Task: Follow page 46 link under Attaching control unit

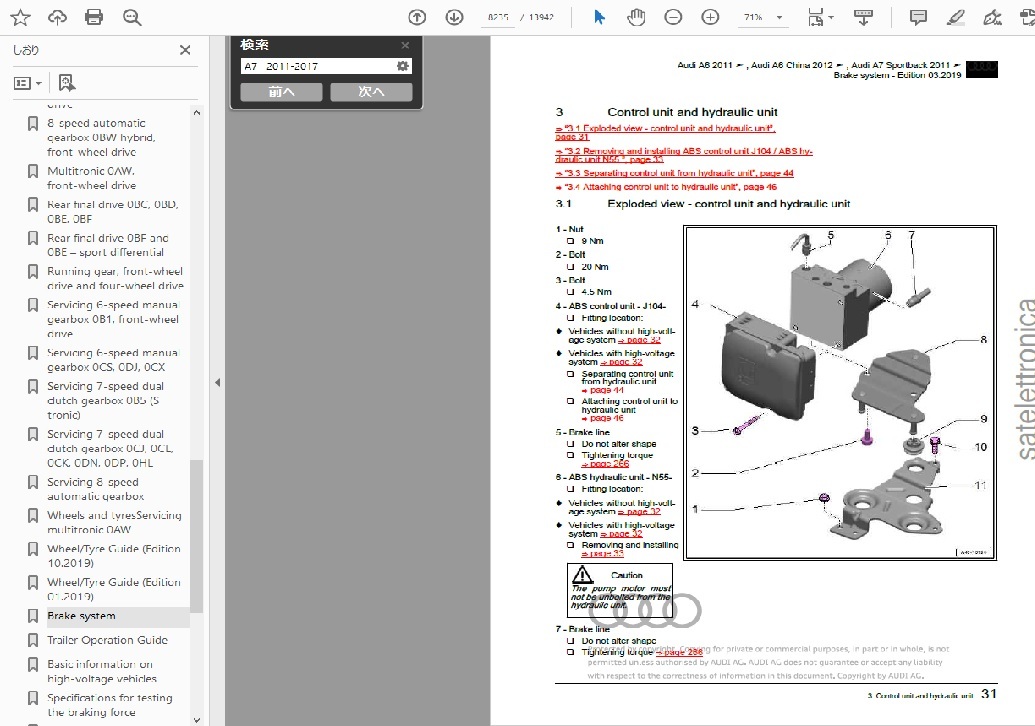Action: [603, 418]
